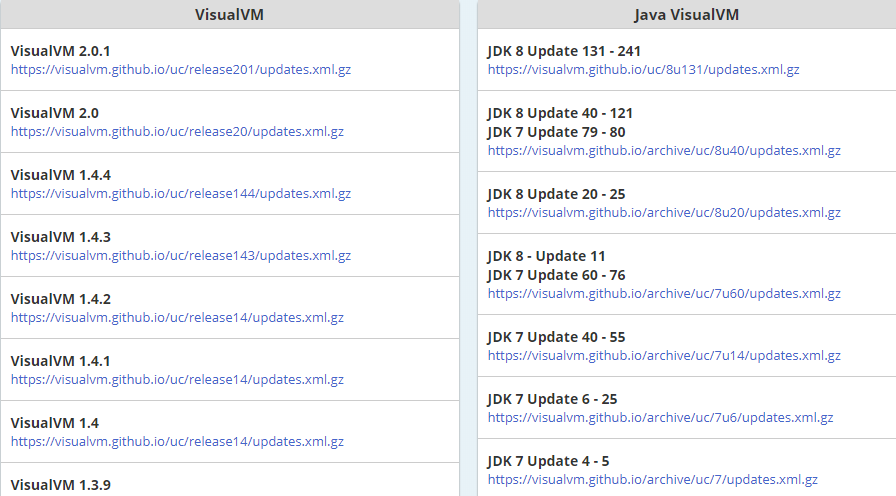The image size is (896, 496).
Task: Click the JDK 7 Update 79 - 80 label
Action: (x=556, y=132)
